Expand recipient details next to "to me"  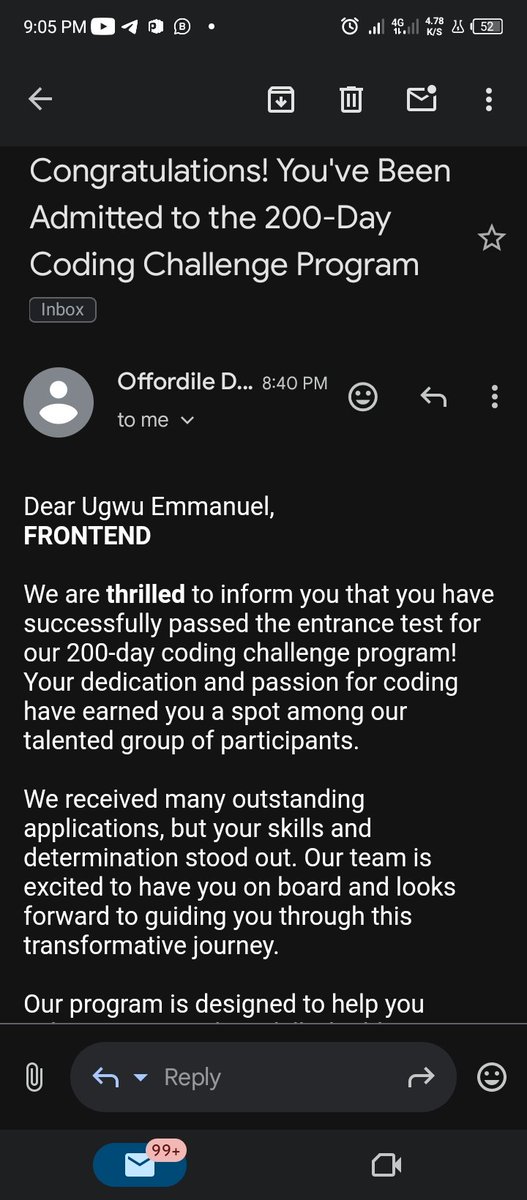(186, 421)
